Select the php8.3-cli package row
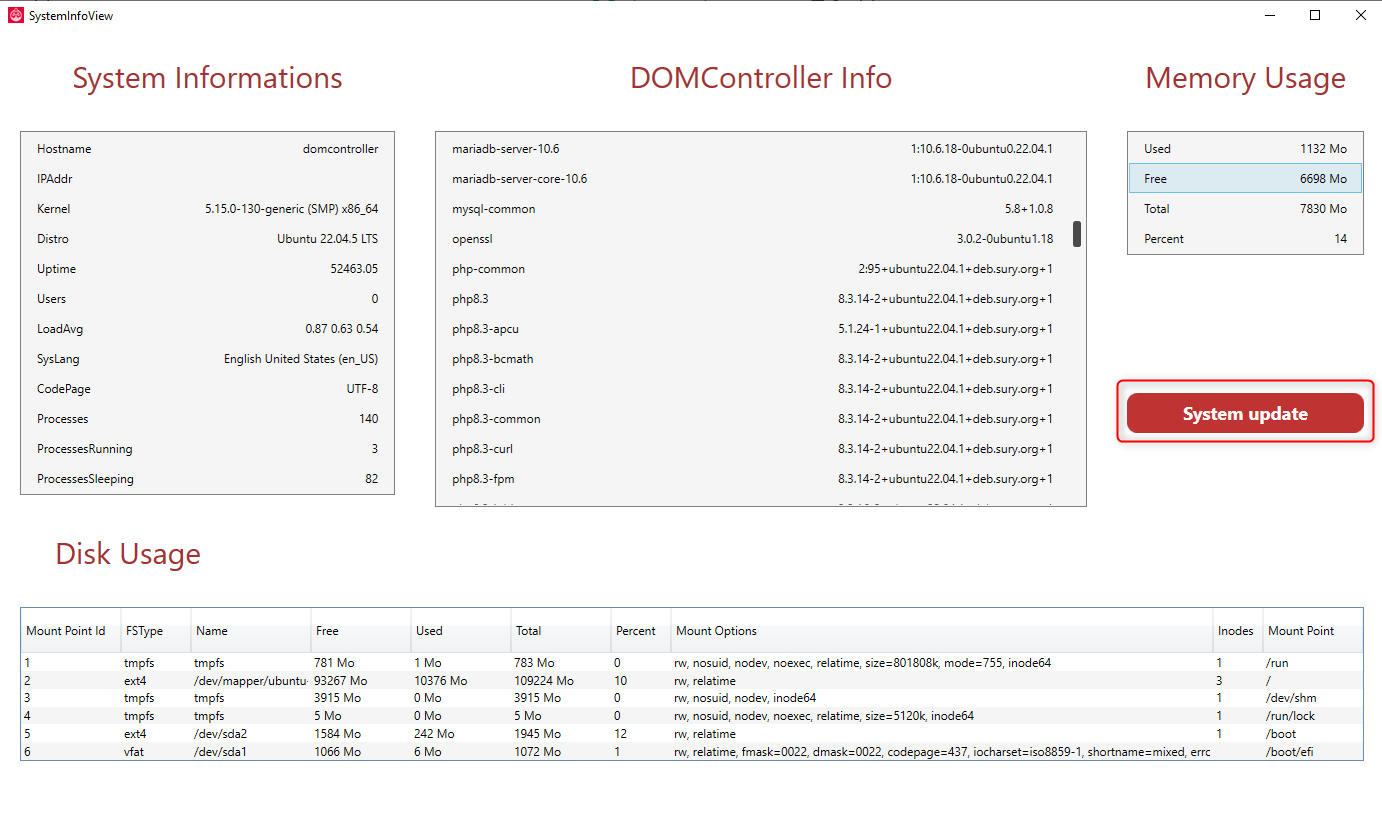Screen dimensions: 1382x827 (752, 389)
